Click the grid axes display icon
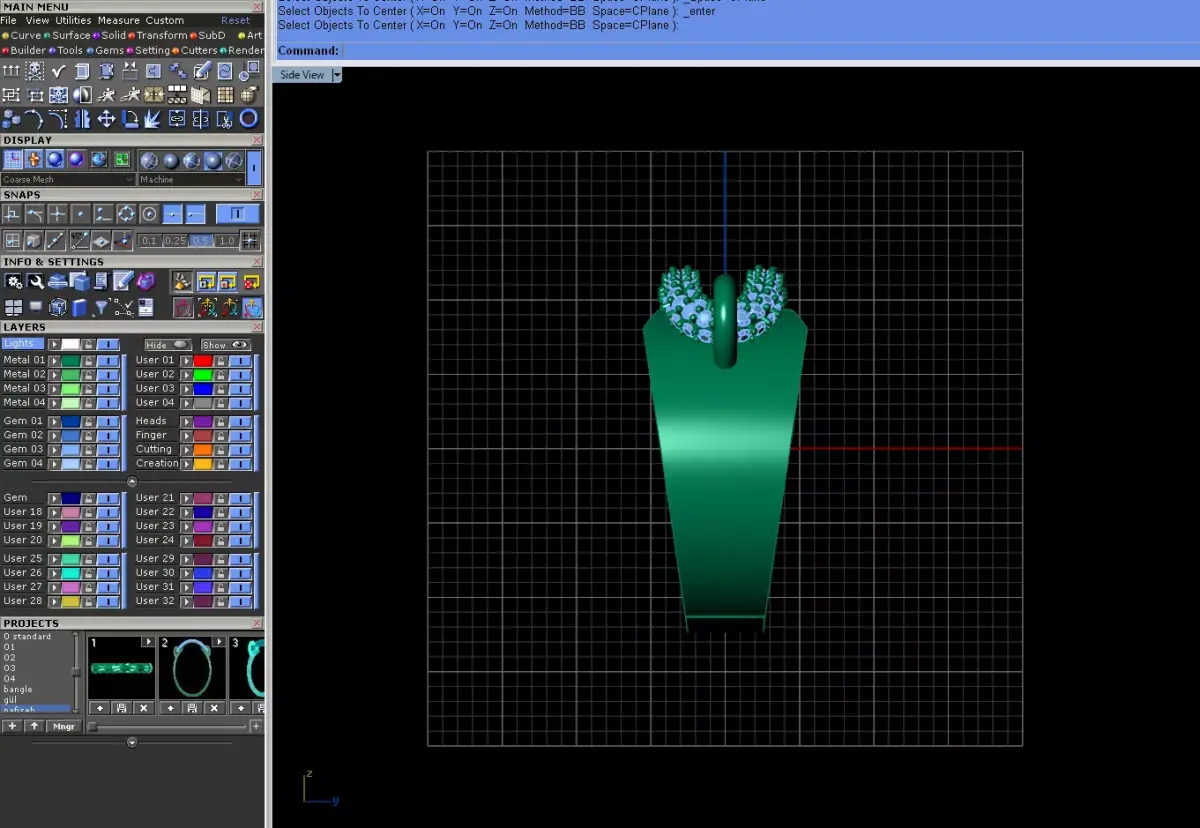 (13, 159)
